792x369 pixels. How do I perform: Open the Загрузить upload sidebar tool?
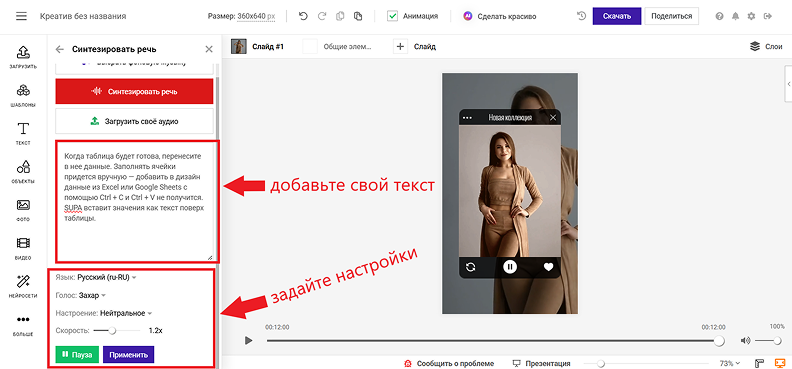click(x=23, y=57)
